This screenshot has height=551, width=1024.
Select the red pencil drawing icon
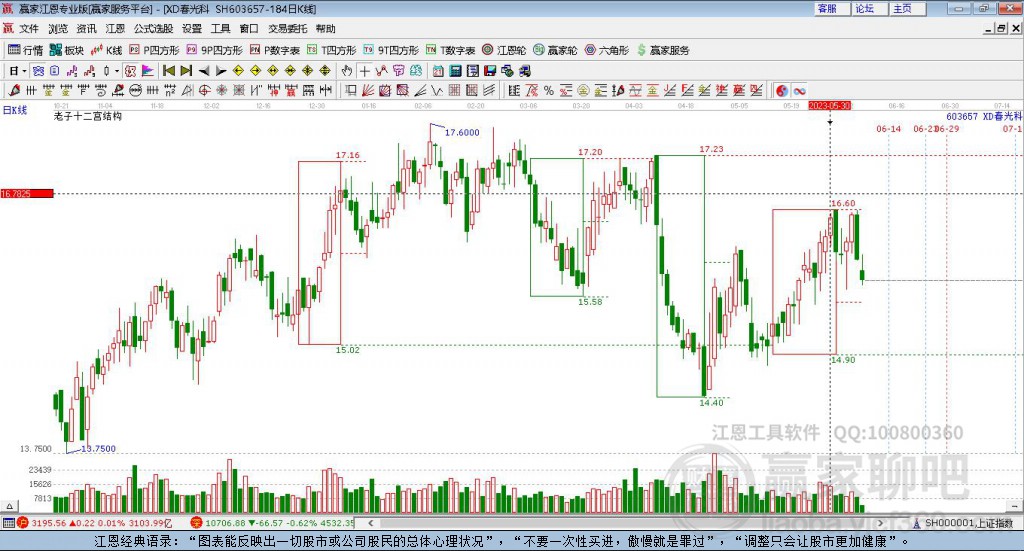click(14, 91)
